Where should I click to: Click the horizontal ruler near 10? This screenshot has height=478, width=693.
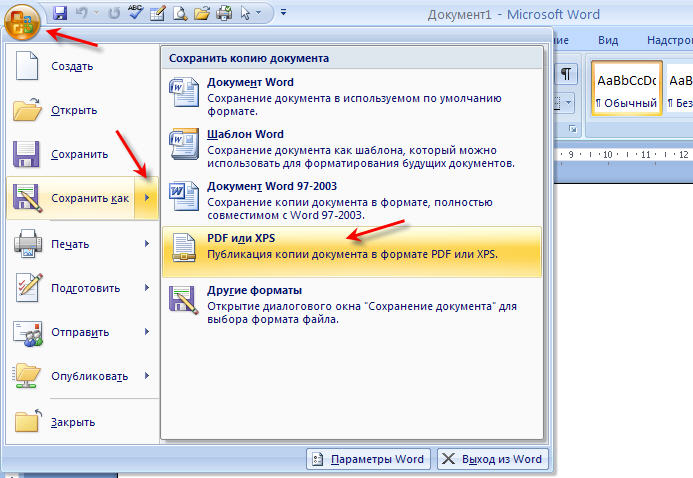point(608,155)
